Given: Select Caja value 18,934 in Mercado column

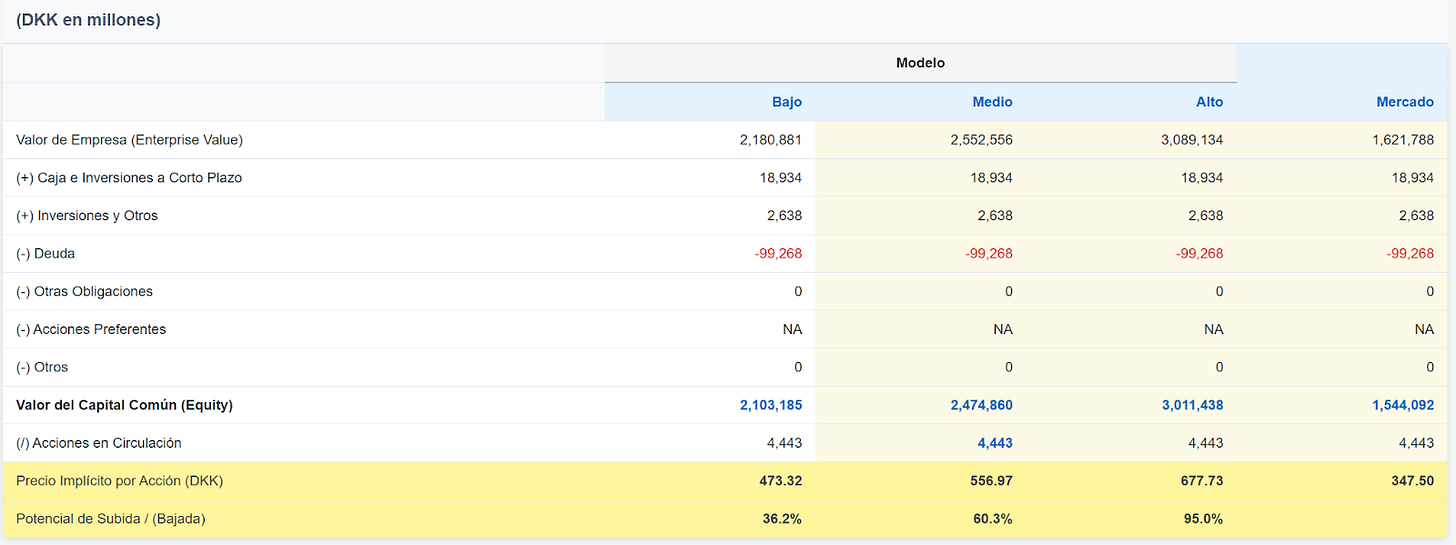Looking at the screenshot, I should click(1412, 178).
